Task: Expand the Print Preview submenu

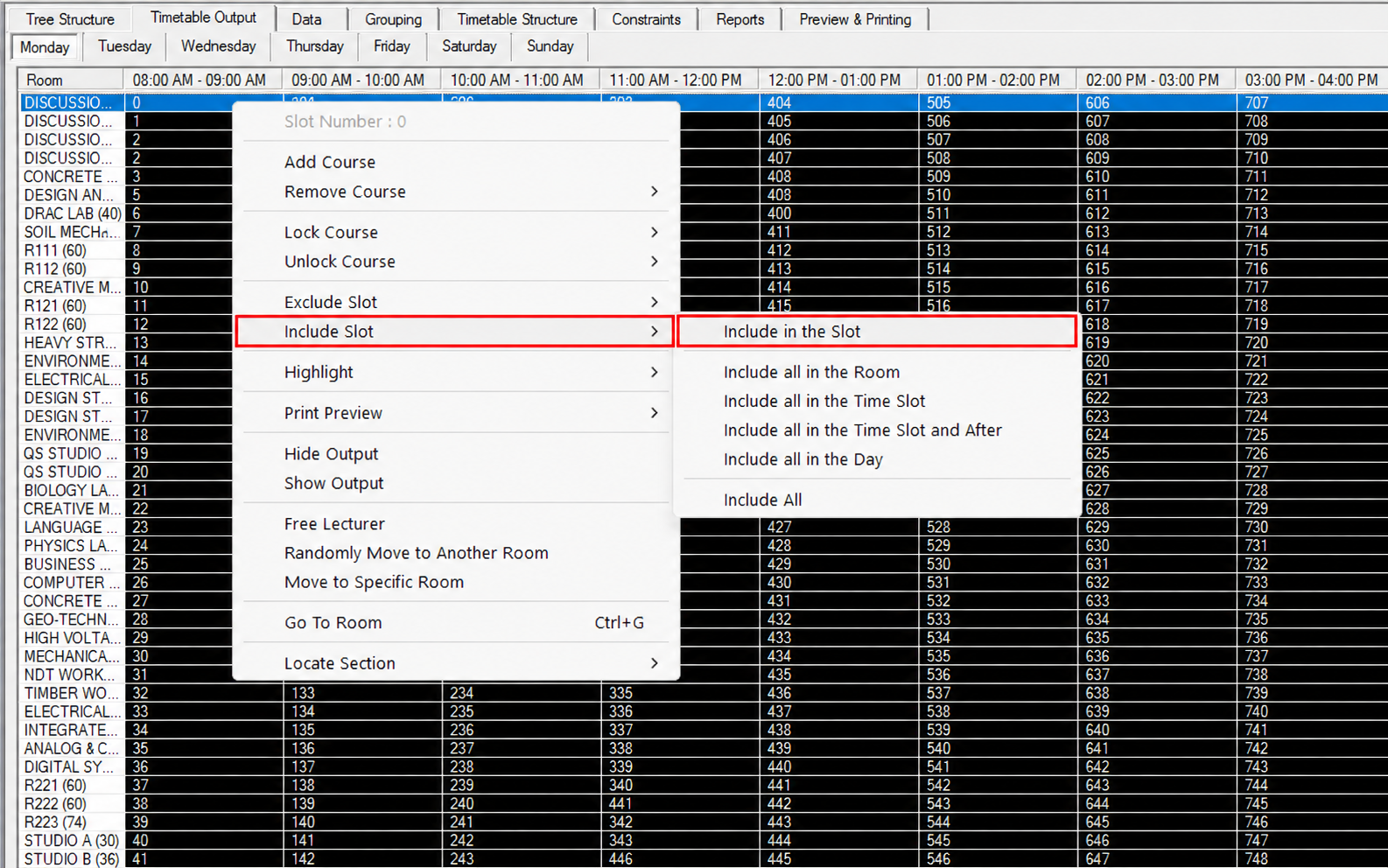Action: coord(456,413)
